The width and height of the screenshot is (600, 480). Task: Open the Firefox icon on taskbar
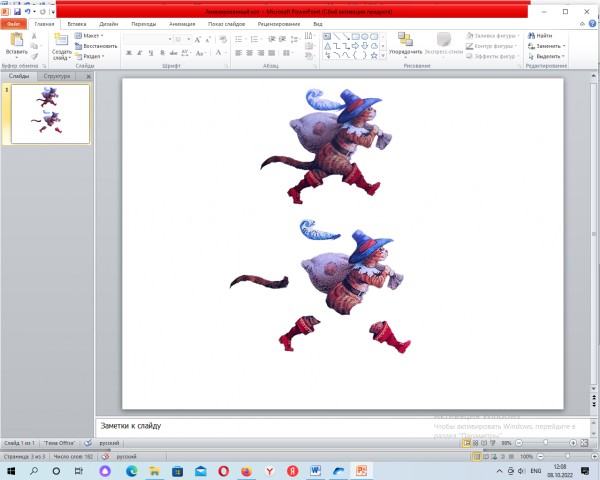pyautogui.click(x=246, y=471)
